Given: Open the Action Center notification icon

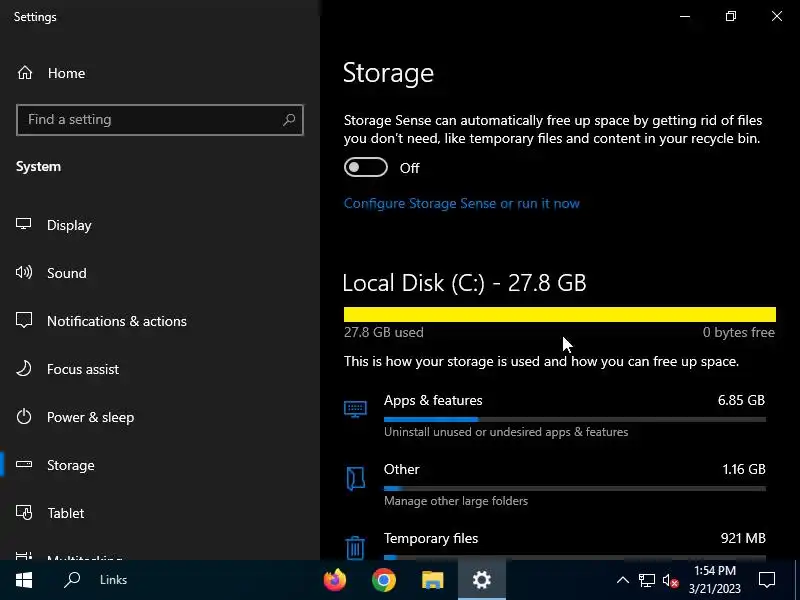Looking at the screenshot, I should coord(767,580).
